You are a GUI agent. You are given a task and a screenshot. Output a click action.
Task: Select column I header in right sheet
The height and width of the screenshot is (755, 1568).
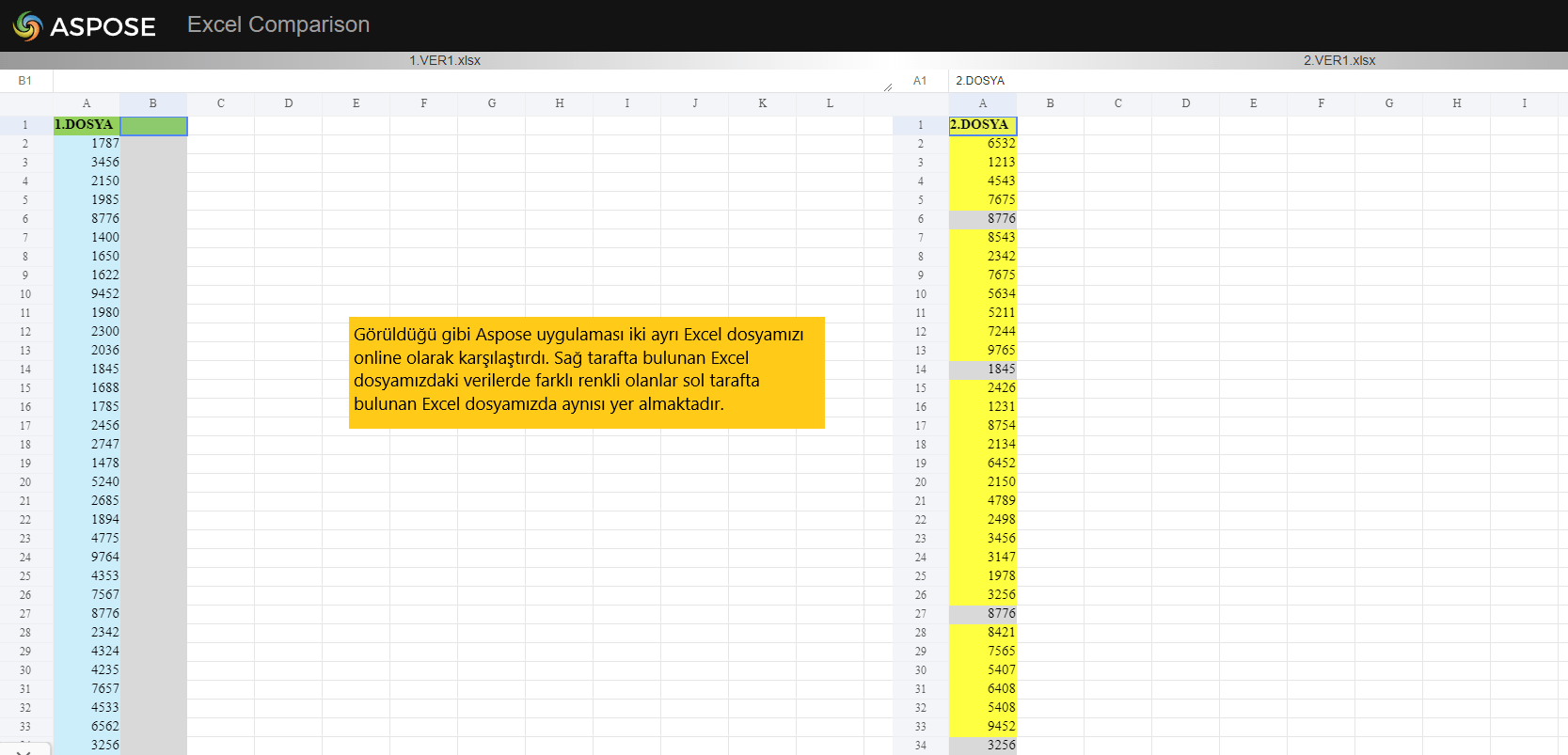pyautogui.click(x=1524, y=103)
